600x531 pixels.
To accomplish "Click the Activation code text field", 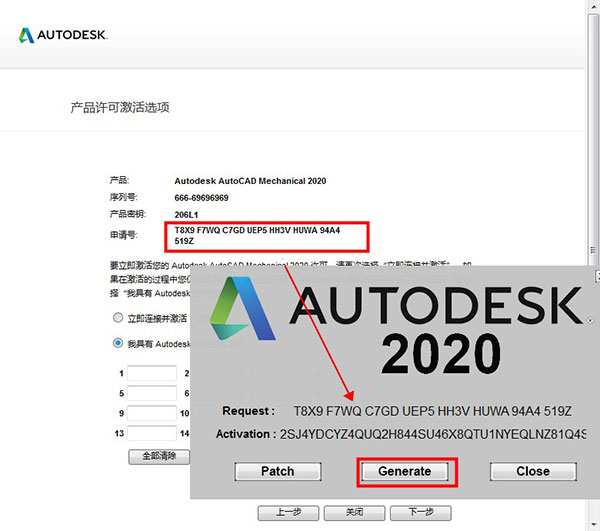I will click(430, 434).
